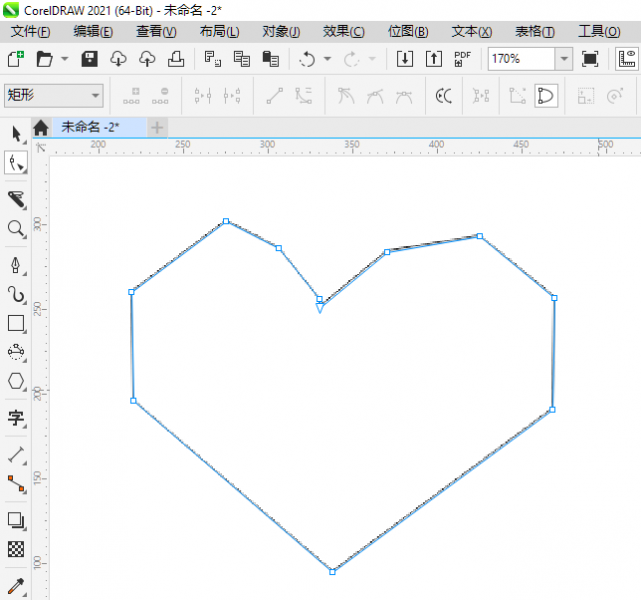Expand the undo history dropdown arrow
641x600 pixels.
coord(327,59)
